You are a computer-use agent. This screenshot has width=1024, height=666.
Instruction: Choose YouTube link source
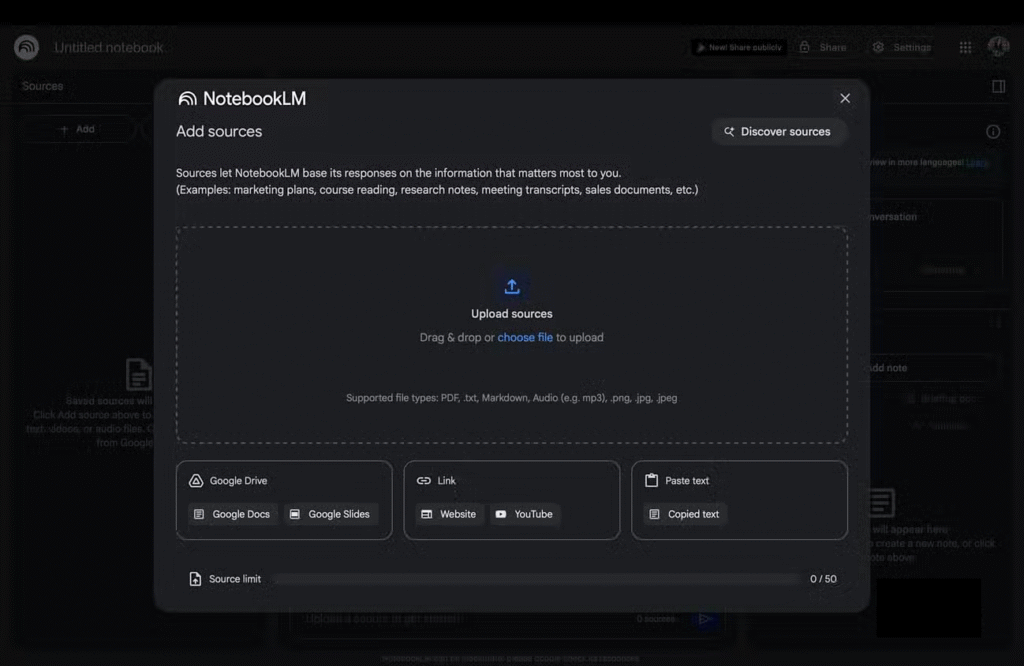tap(525, 514)
